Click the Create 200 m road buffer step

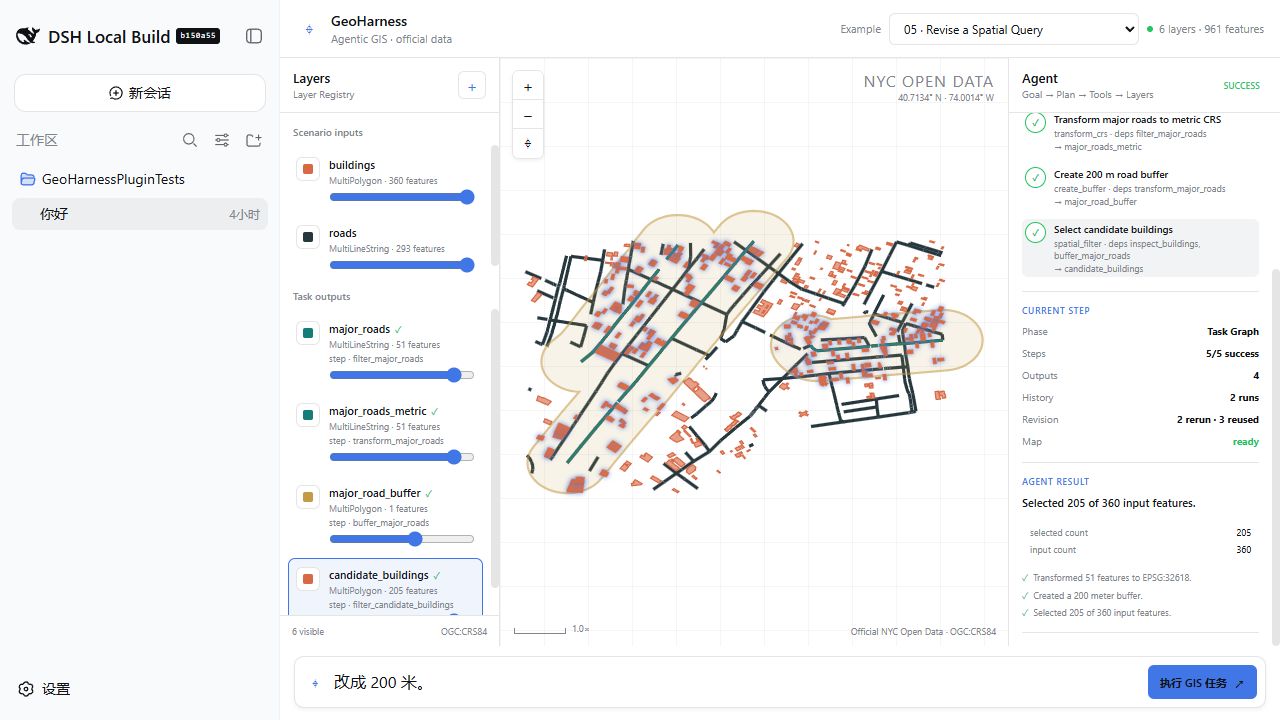coord(1140,187)
